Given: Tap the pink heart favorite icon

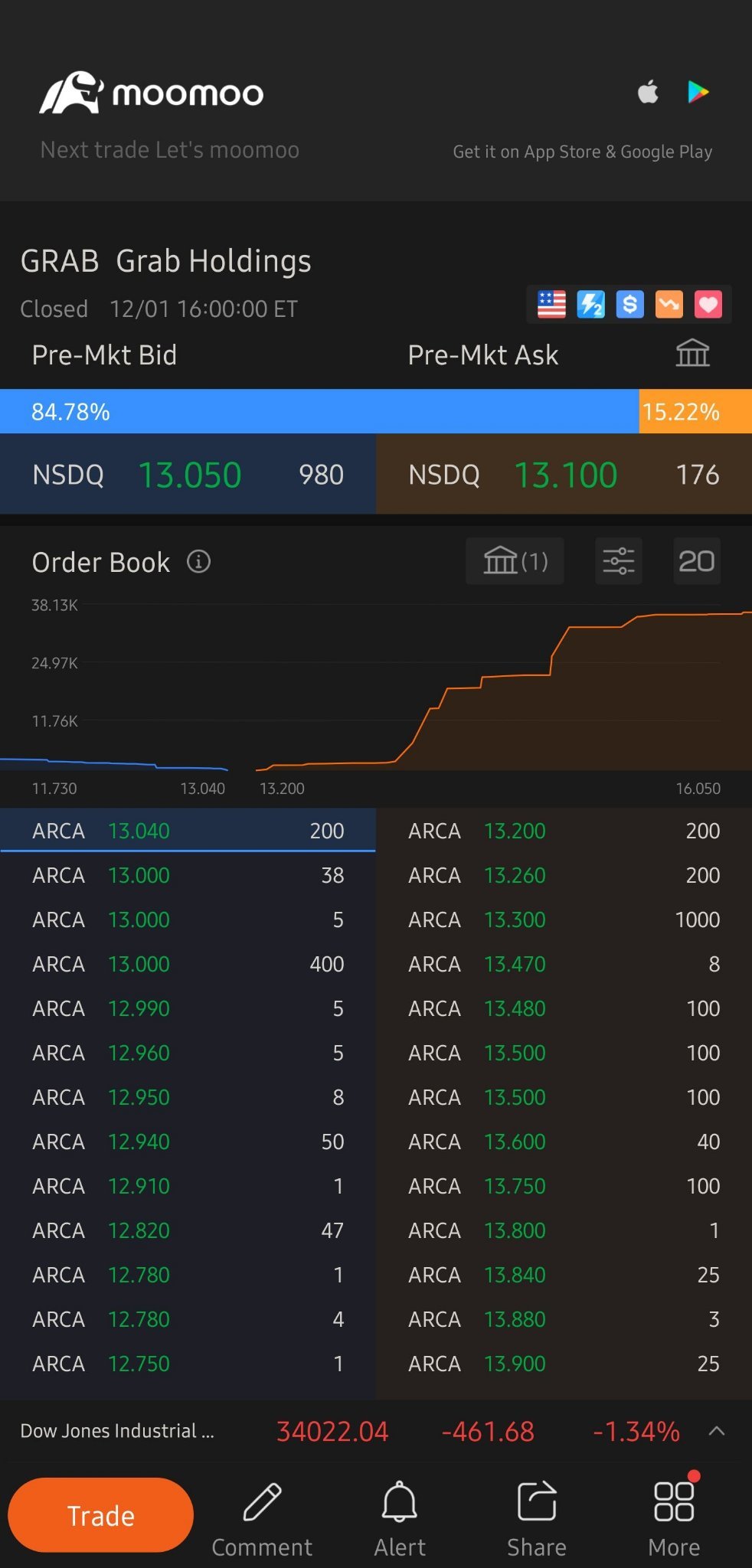Looking at the screenshot, I should tap(708, 305).
